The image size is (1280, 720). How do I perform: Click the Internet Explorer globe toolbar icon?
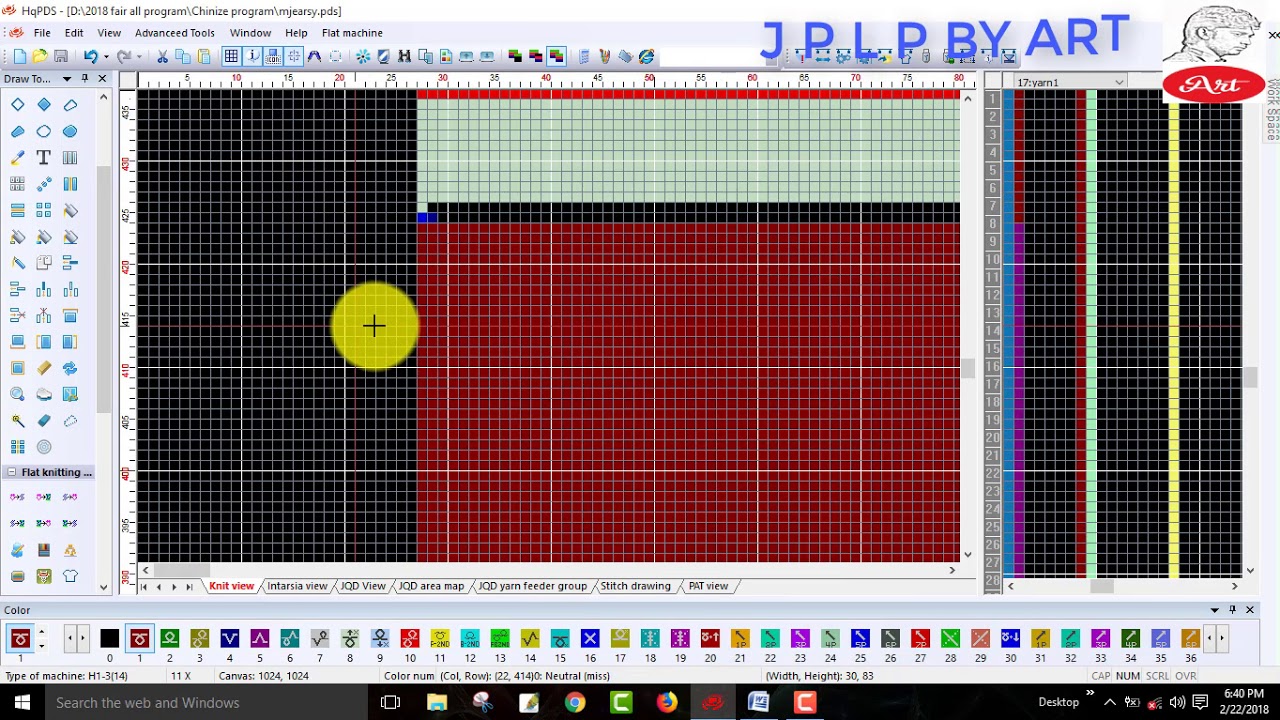pos(646,56)
